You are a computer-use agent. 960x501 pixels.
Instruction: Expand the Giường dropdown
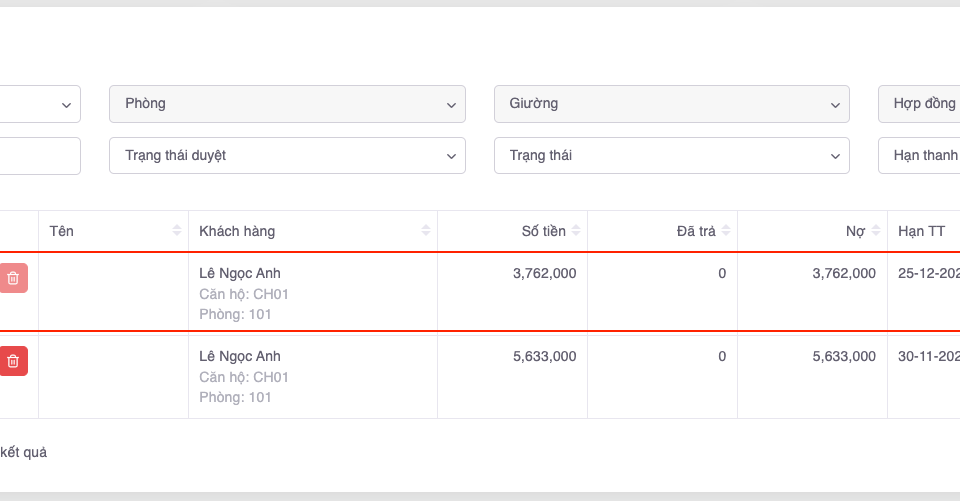point(671,104)
